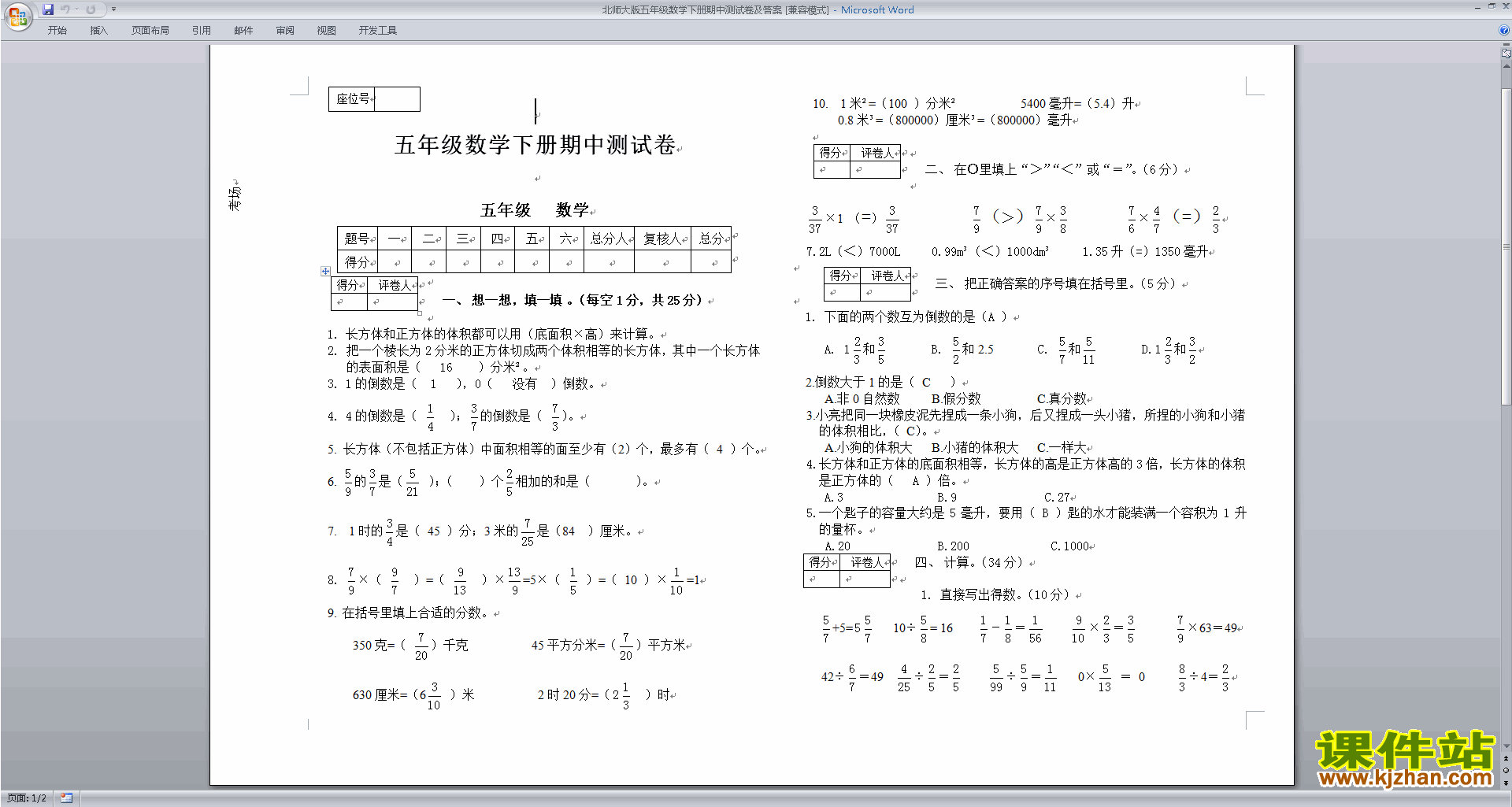The image size is (1512, 807).
Task: Click answer option B.小猪的体积大
Action: [974, 447]
